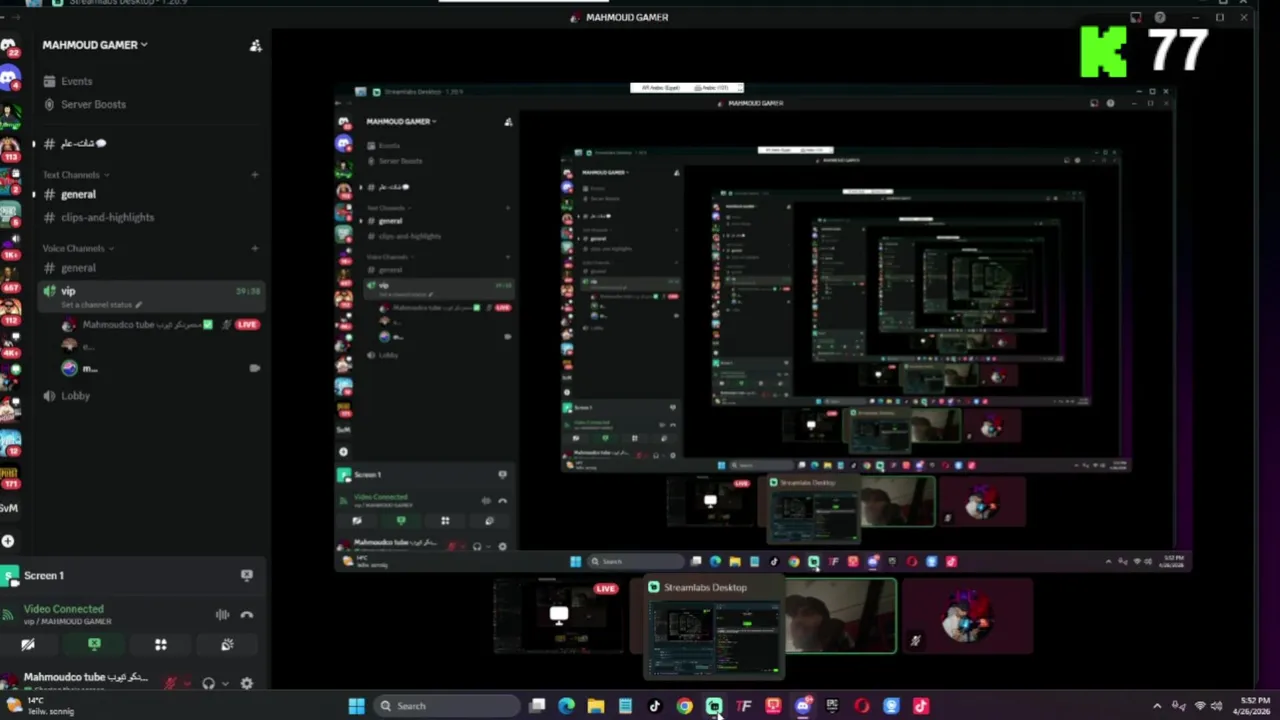Screen dimensions: 1280x720
Task: Open the soundboard button
Action: 227,645
